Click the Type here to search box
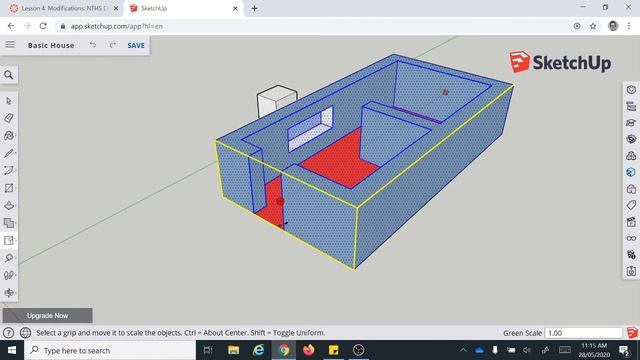The width and height of the screenshot is (640, 360). click(x=110, y=350)
